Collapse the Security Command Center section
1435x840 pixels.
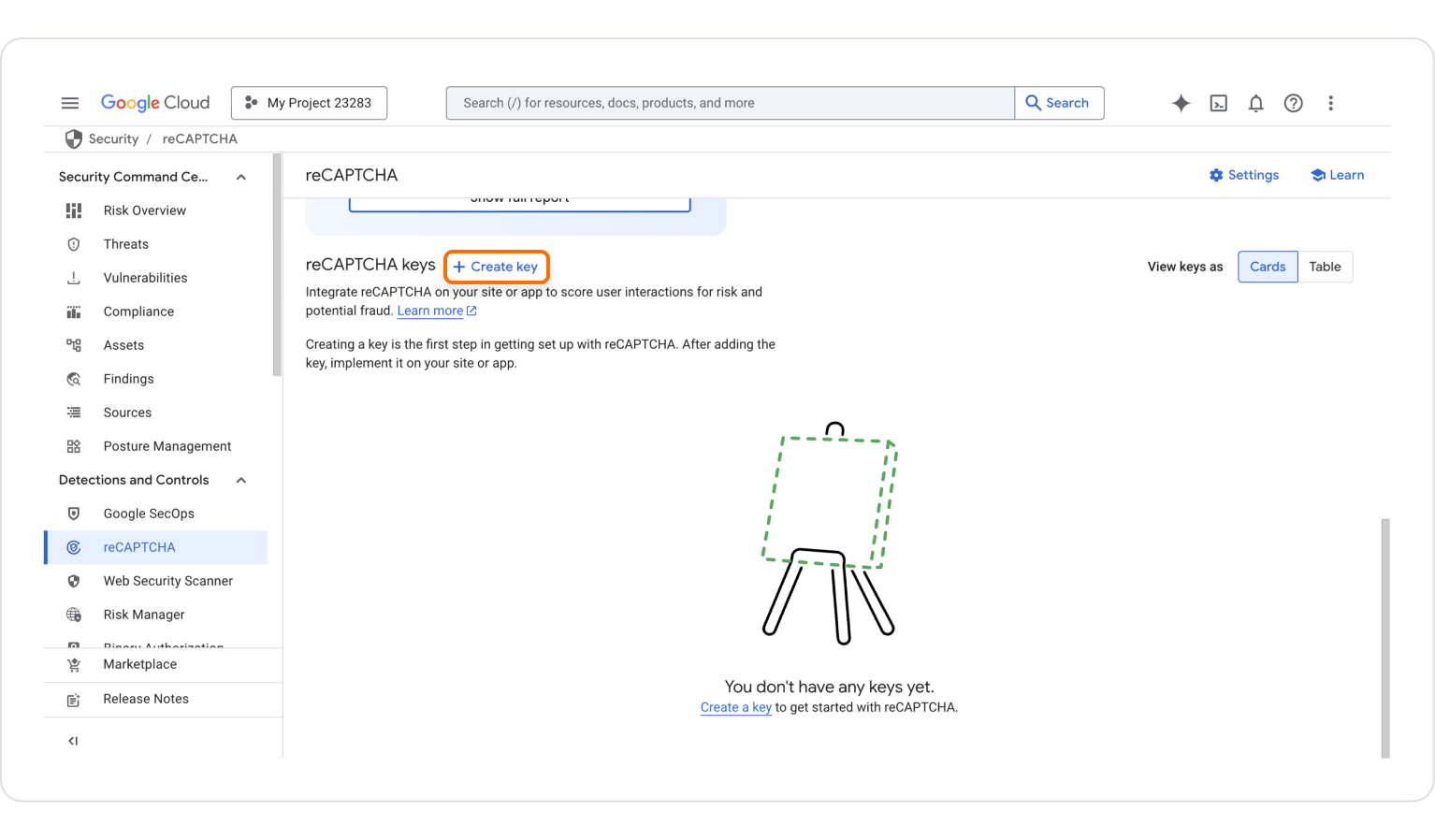241,177
